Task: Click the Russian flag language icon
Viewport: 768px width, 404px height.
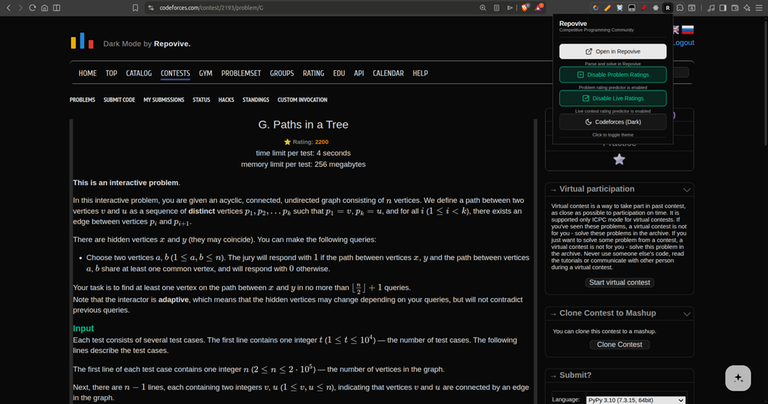Action: pos(688,30)
